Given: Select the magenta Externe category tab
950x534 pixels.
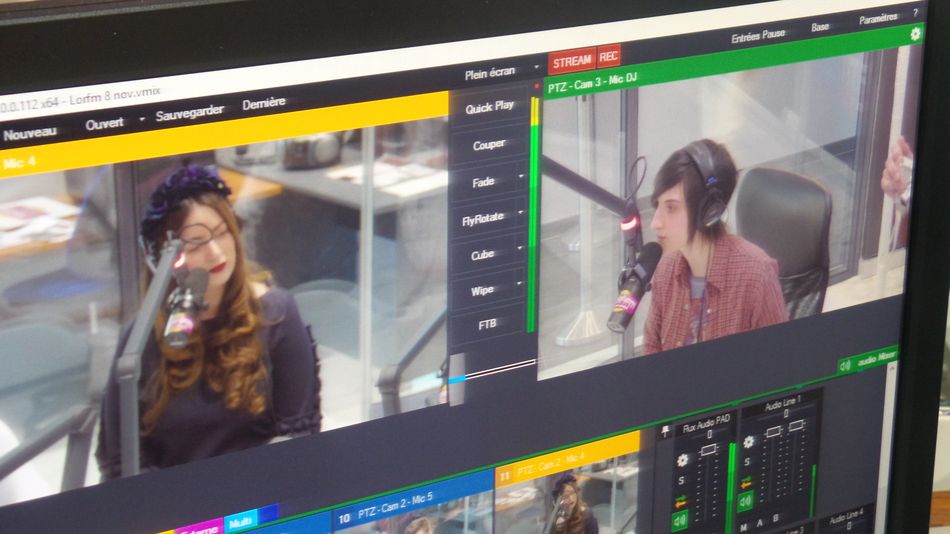Looking at the screenshot, I should (x=199, y=529).
